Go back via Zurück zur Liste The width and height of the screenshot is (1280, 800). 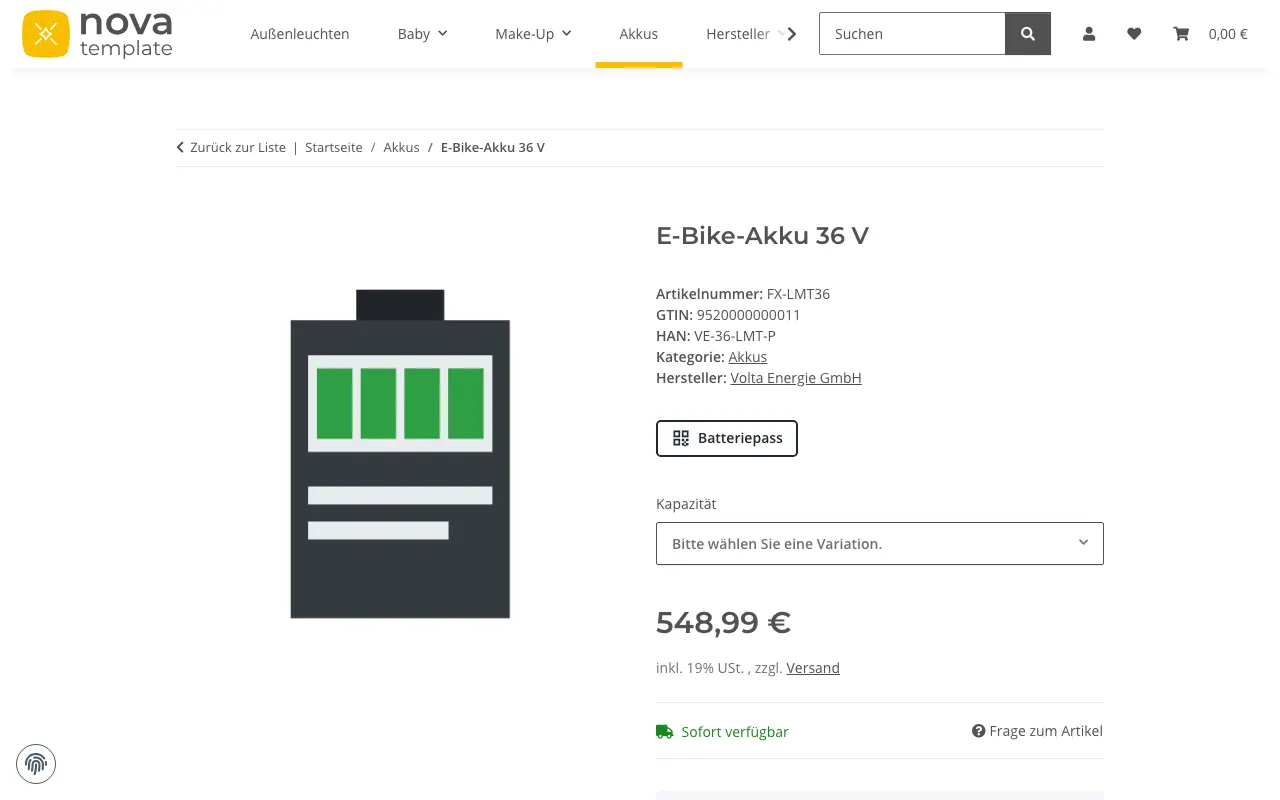click(x=231, y=147)
